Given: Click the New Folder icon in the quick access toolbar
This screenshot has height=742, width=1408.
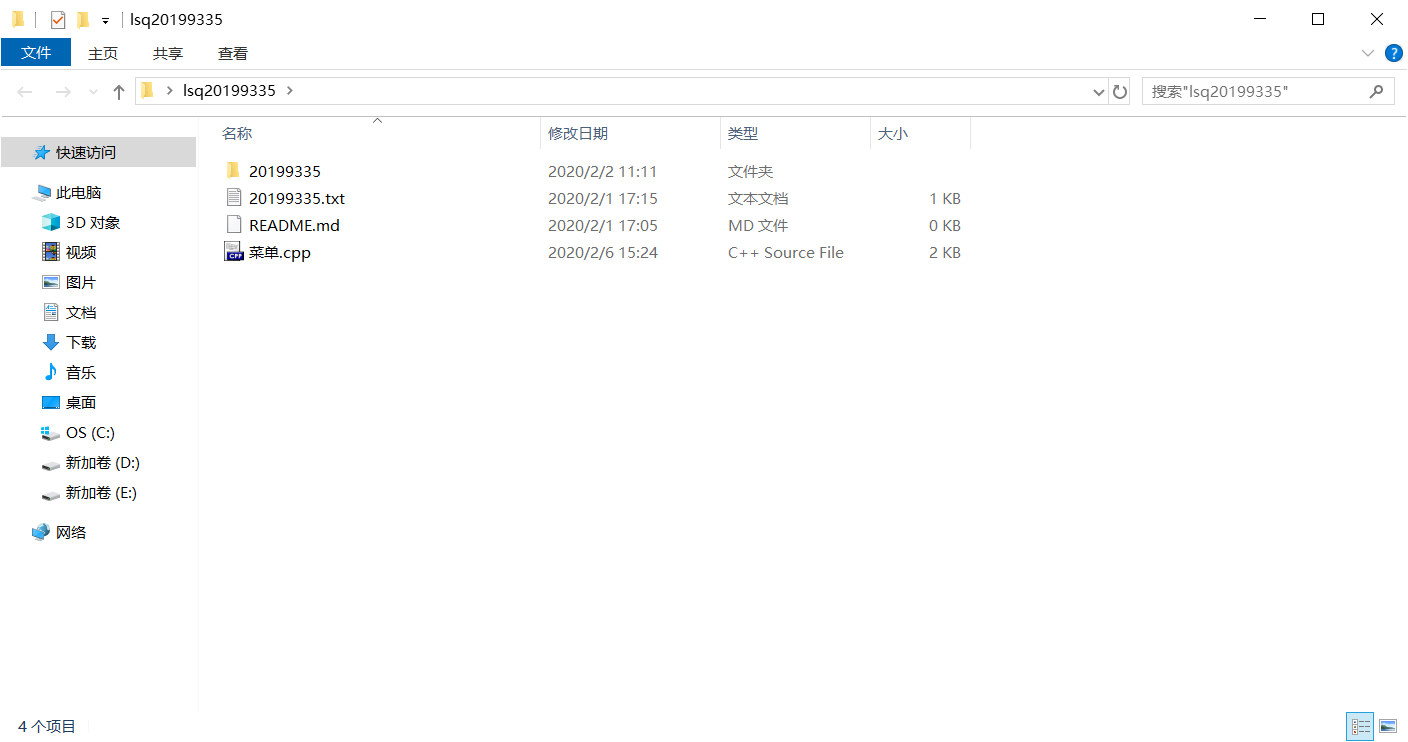Looking at the screenshot, I should click(83, 20).
